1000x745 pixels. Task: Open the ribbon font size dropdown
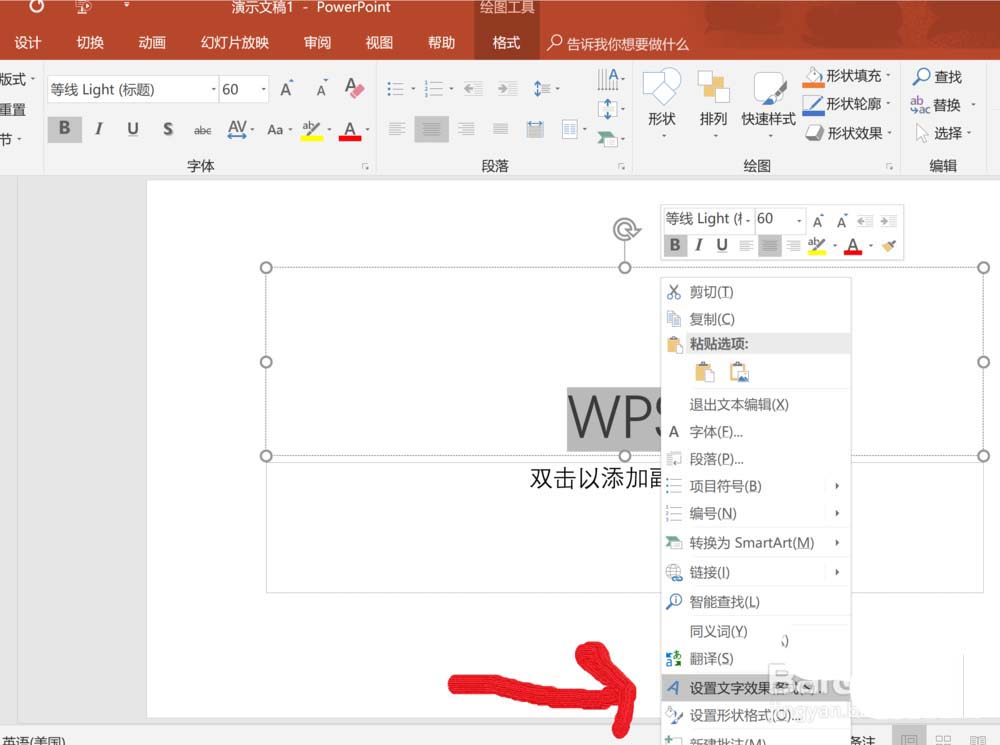point(263,89)
